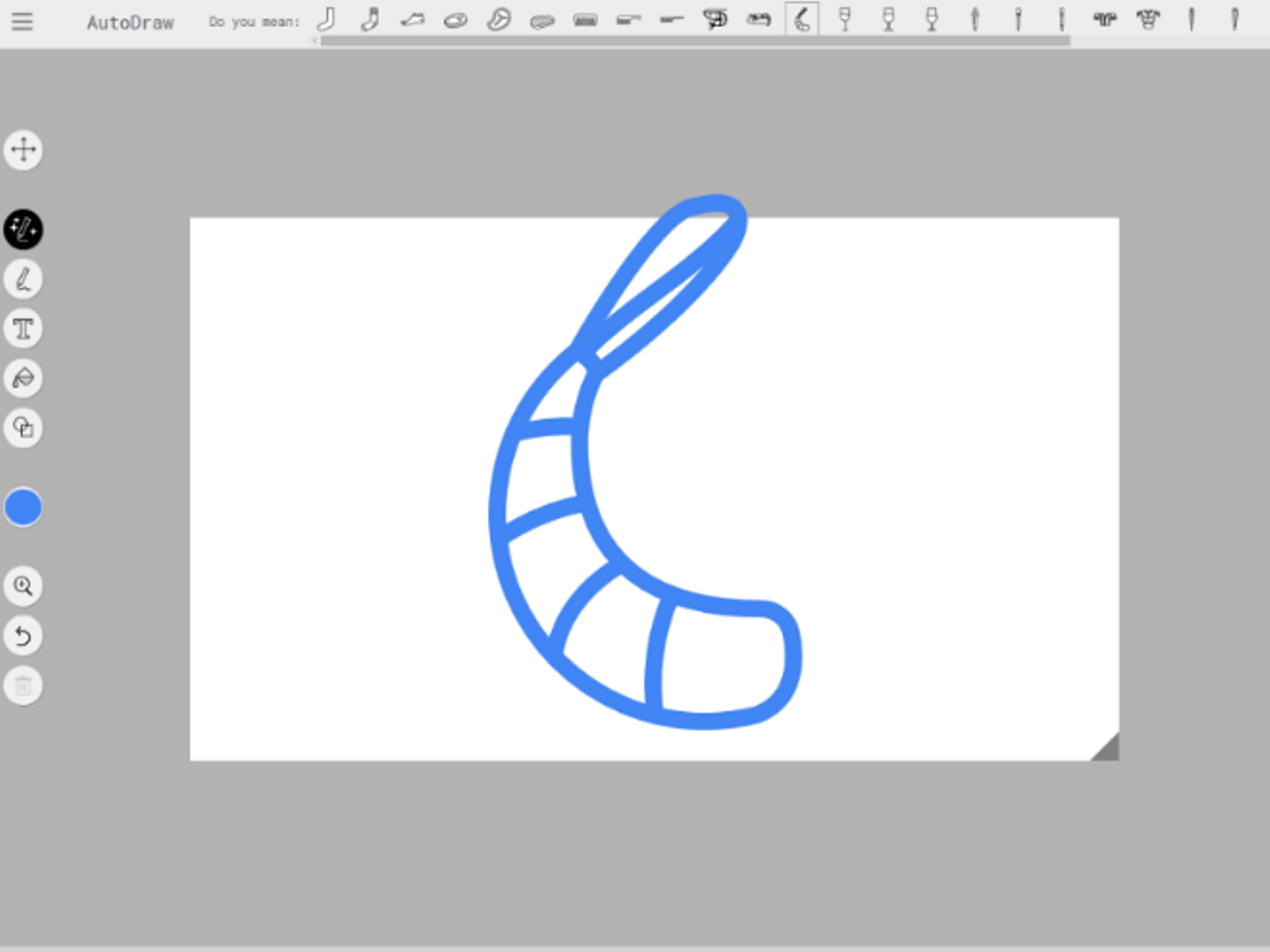Viewport: 1270px width, 952px height.
Task: Click the Delete trash can button
Action: (x=24, y=686)
